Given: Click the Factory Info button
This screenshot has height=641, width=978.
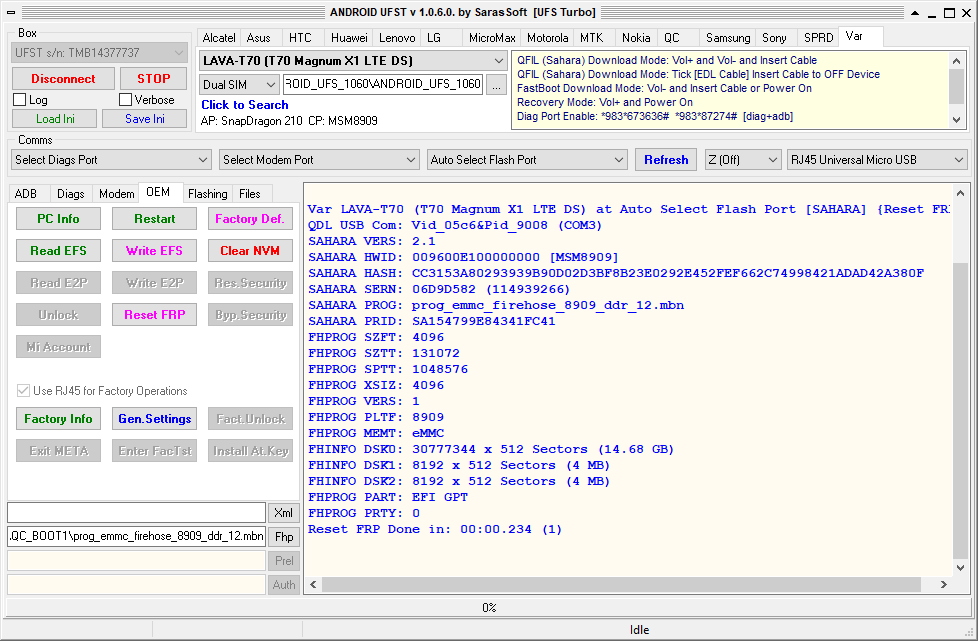Looking at the screenshot, I should pos(58,419).
